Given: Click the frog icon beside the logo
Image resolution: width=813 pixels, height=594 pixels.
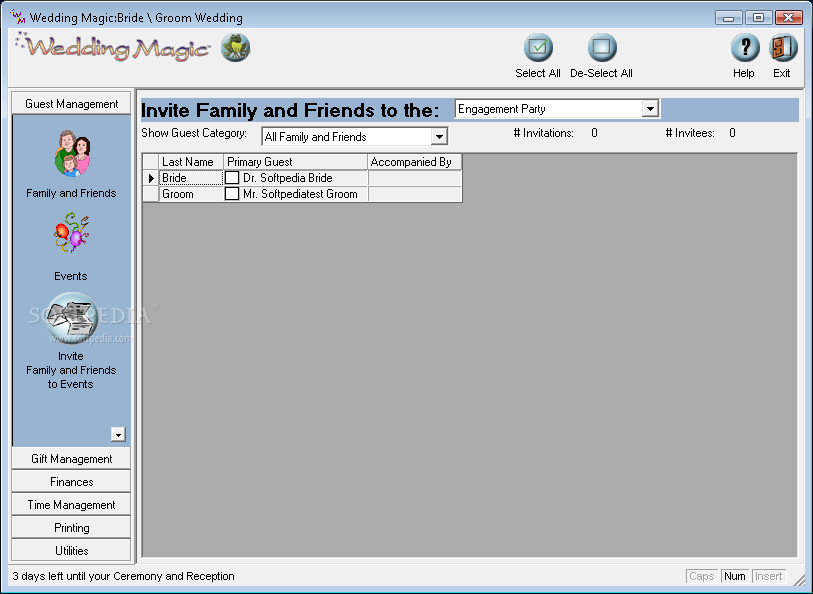Looking at the screenshot, I should tap(236, 48).
